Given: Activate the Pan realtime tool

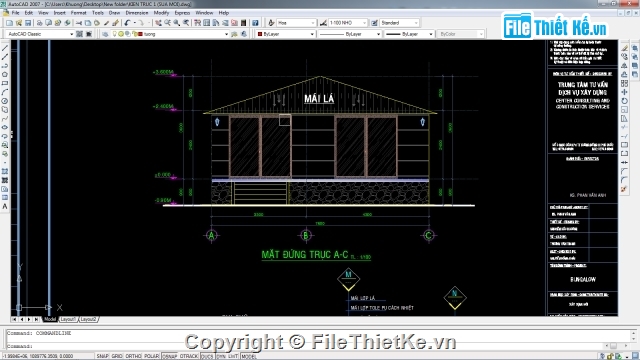Looking at the screenshot, I should point(158,23).
